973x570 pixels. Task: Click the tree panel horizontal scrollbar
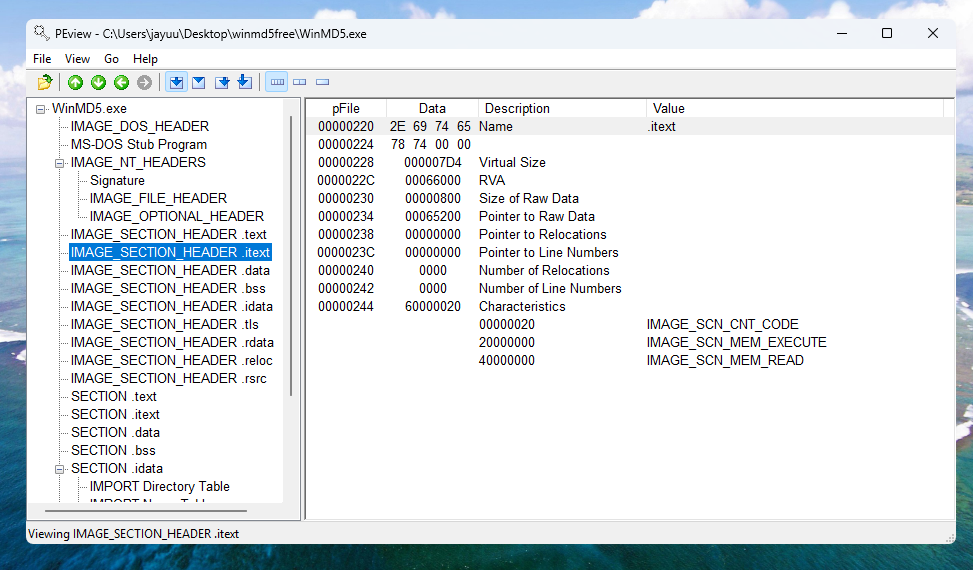pos(146,511)
